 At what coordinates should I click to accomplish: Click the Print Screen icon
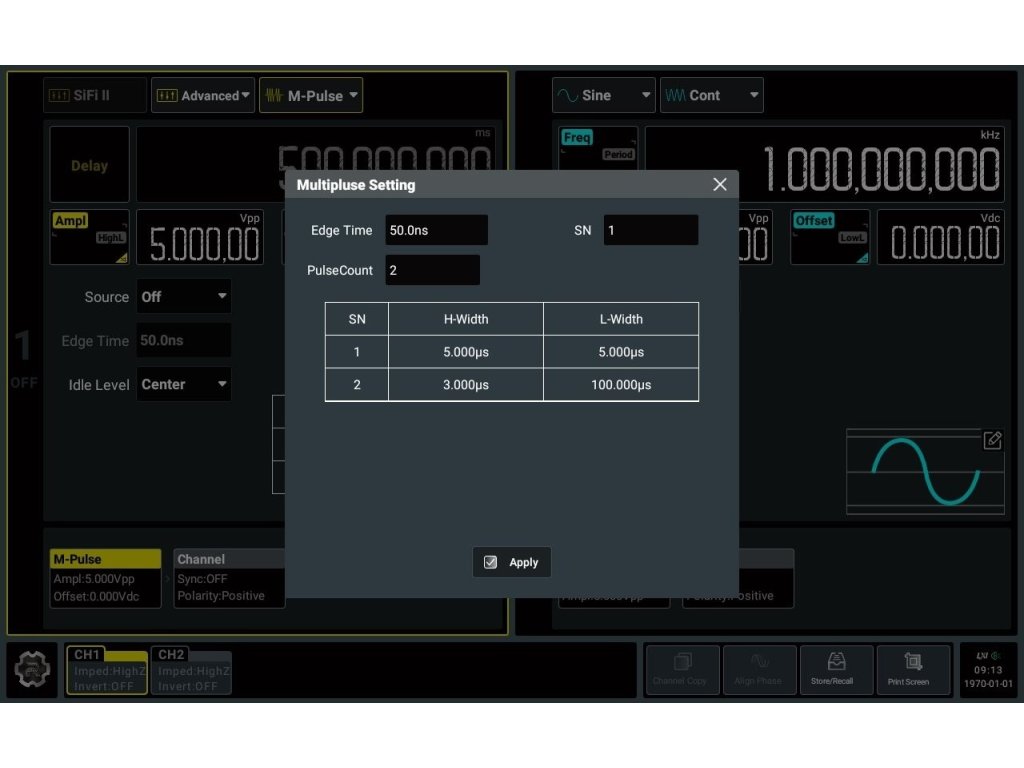[x=913, y=669]
